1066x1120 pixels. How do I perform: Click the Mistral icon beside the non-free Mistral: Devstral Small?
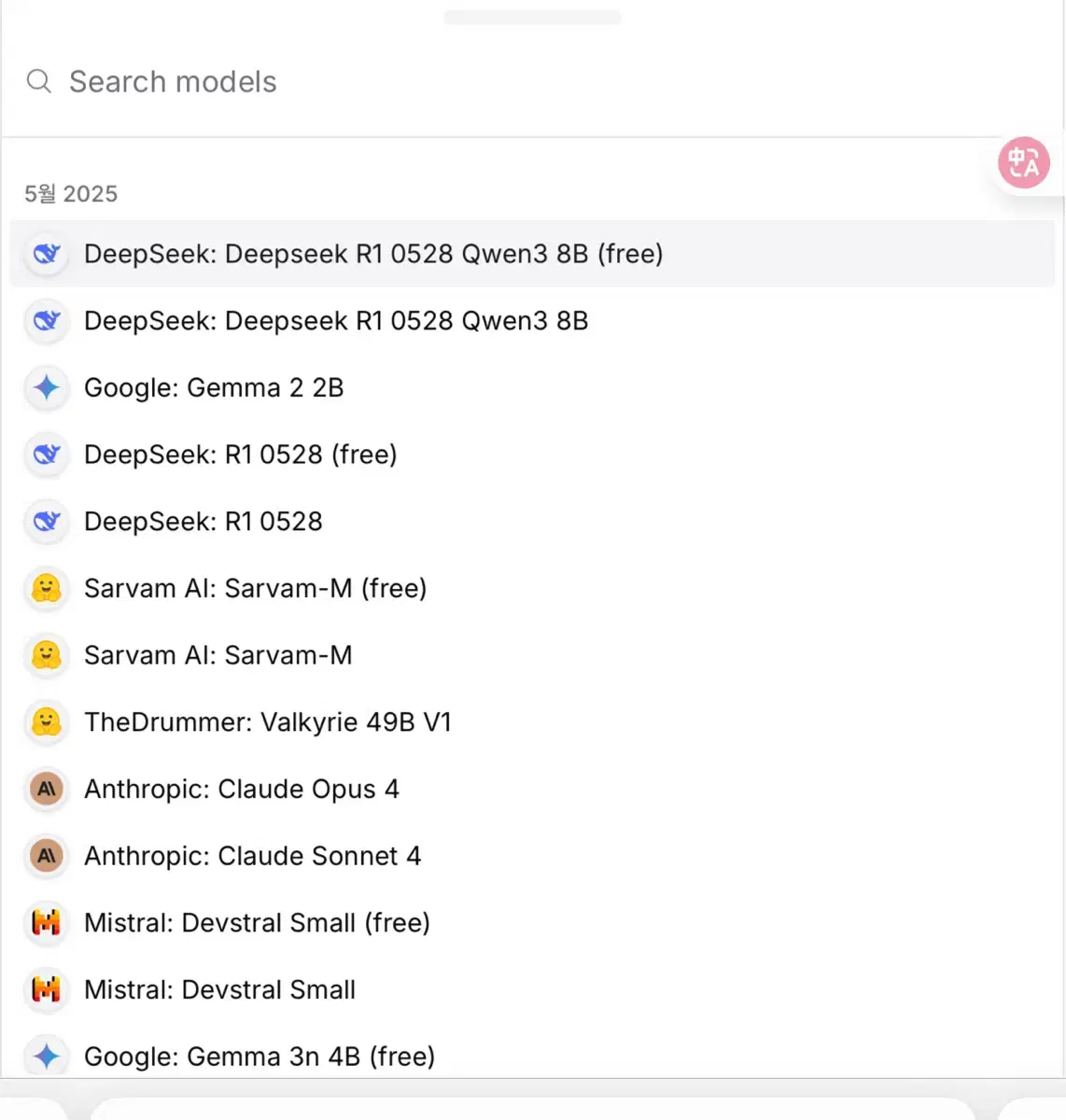(x=47, y=989)
